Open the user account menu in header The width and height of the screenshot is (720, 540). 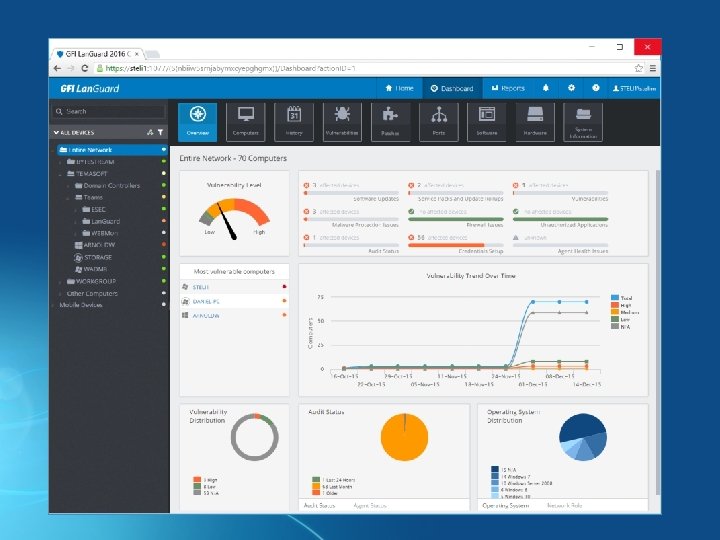(x=634, y=88)
